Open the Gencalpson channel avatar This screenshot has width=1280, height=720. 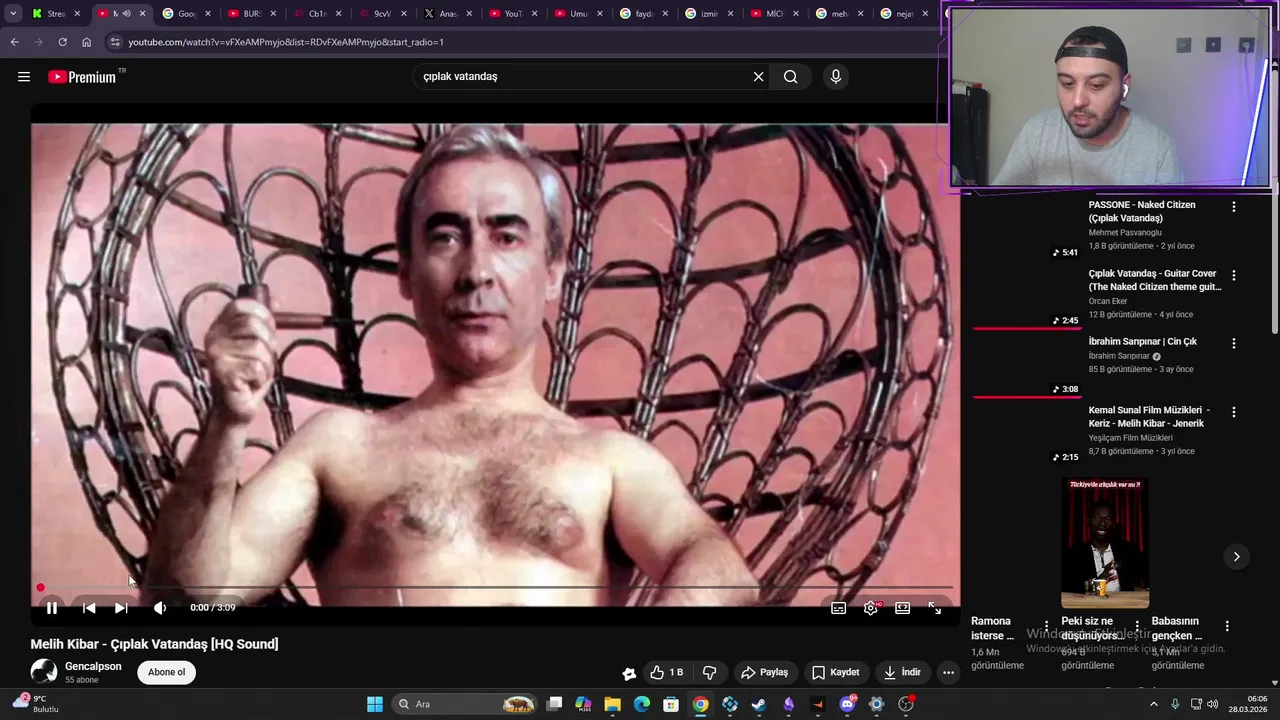click(x=44, y=672)
